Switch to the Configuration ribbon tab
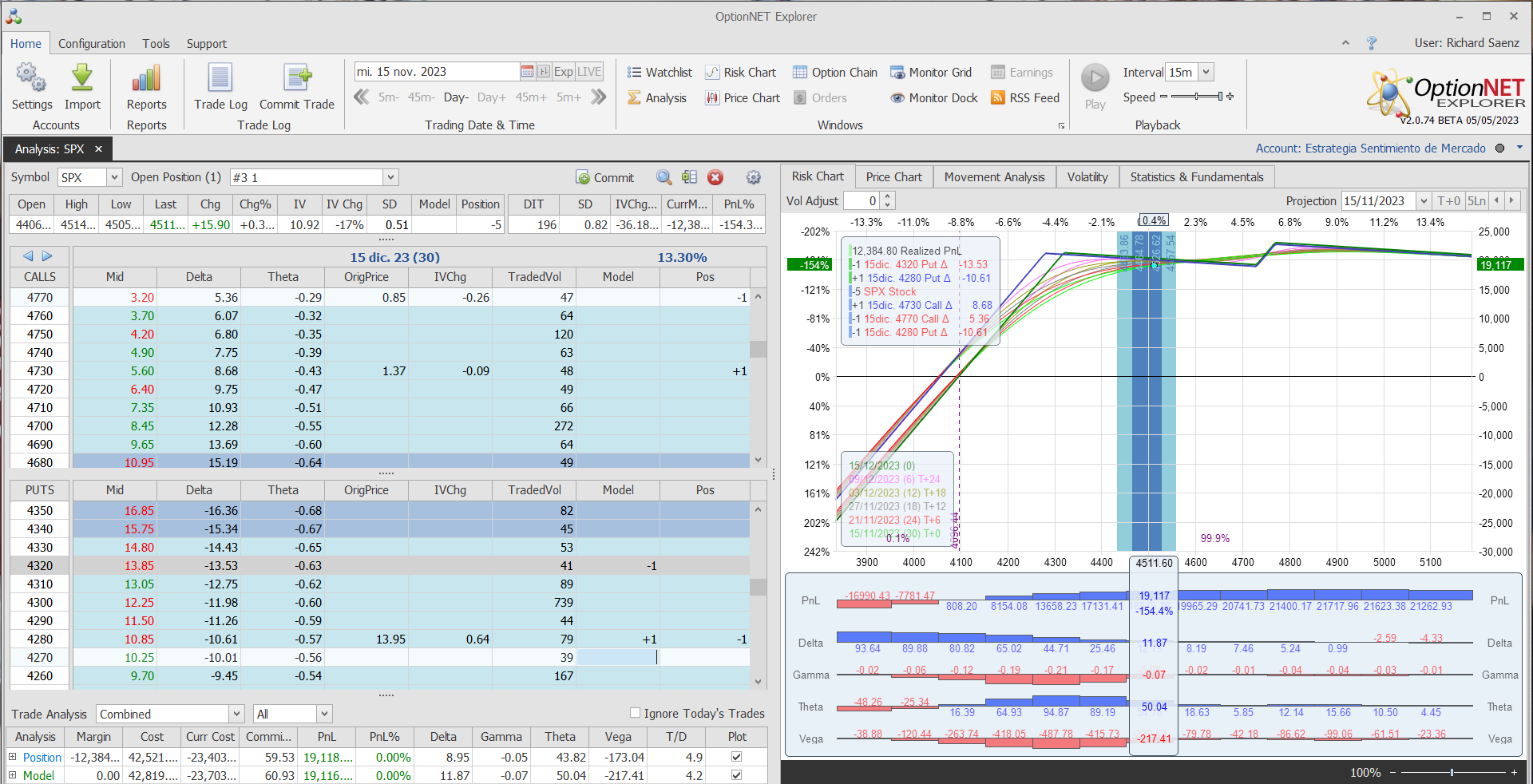Viewport: 1533px width, 784px height. click(x=92, y=44)
